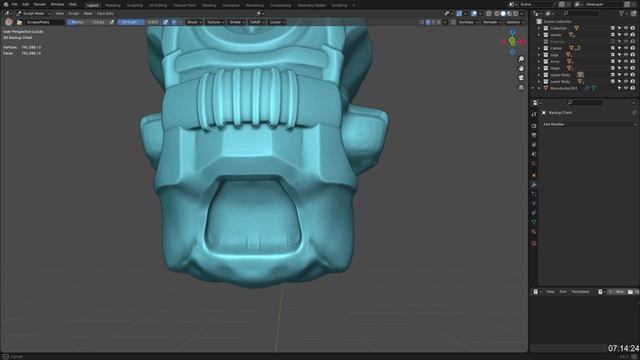Open the viewport View menu
Image resolution: width=640 pixels, height=360 pixels.
coord(59,13)
